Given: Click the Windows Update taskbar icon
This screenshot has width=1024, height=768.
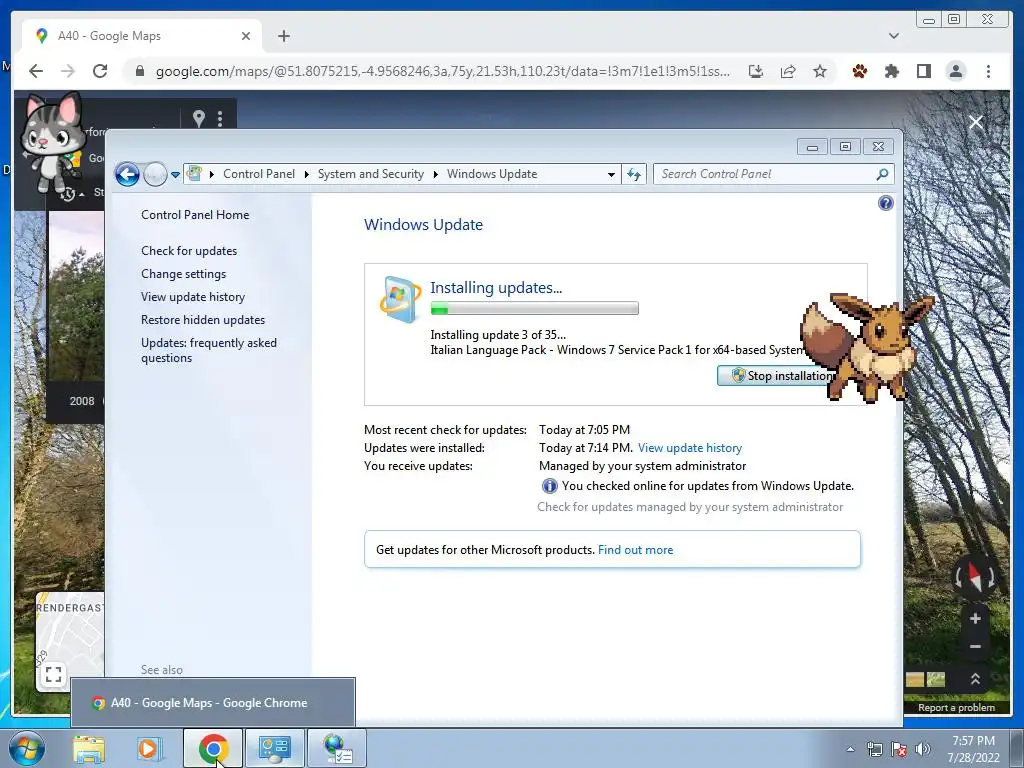Looking at the screenshot, I should (x=337, y=748).
